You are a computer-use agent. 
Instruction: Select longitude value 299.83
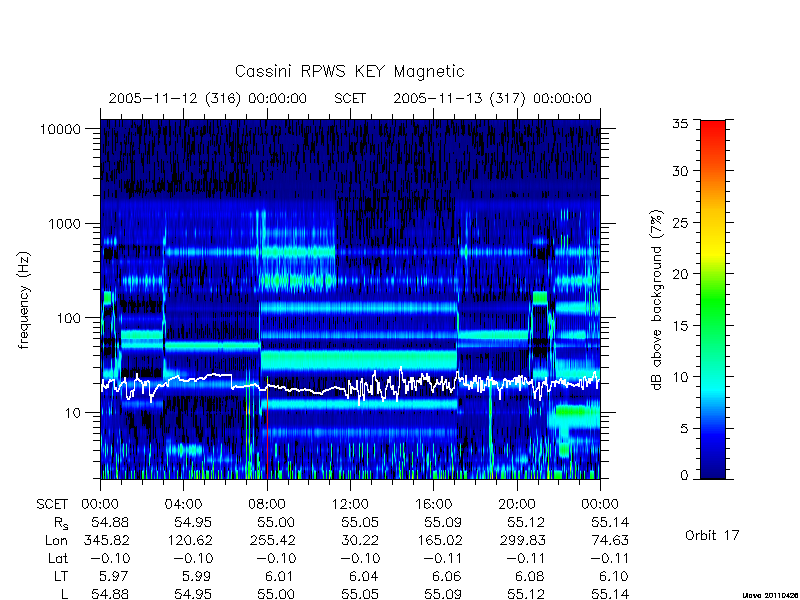click(522, 540)
